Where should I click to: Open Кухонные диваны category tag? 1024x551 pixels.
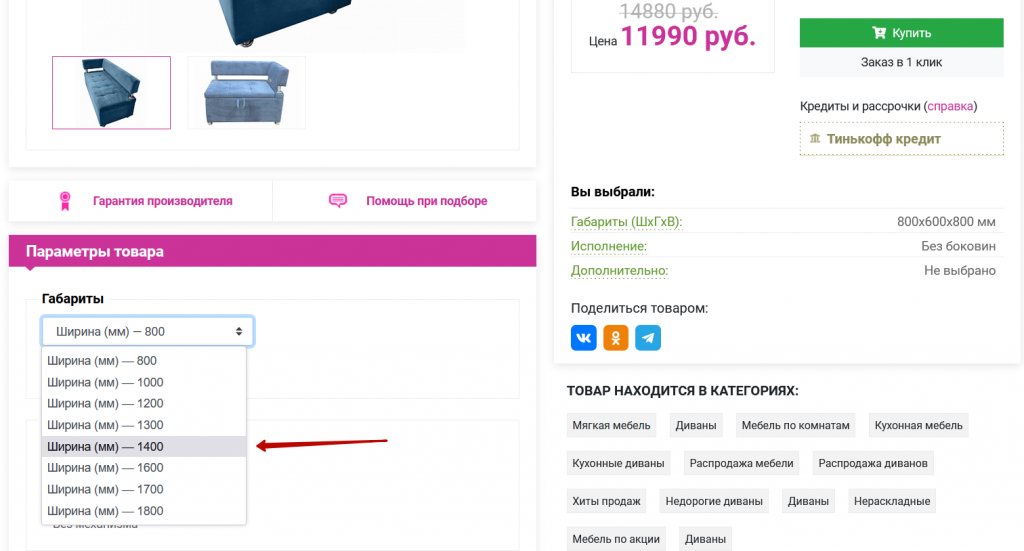618,464
